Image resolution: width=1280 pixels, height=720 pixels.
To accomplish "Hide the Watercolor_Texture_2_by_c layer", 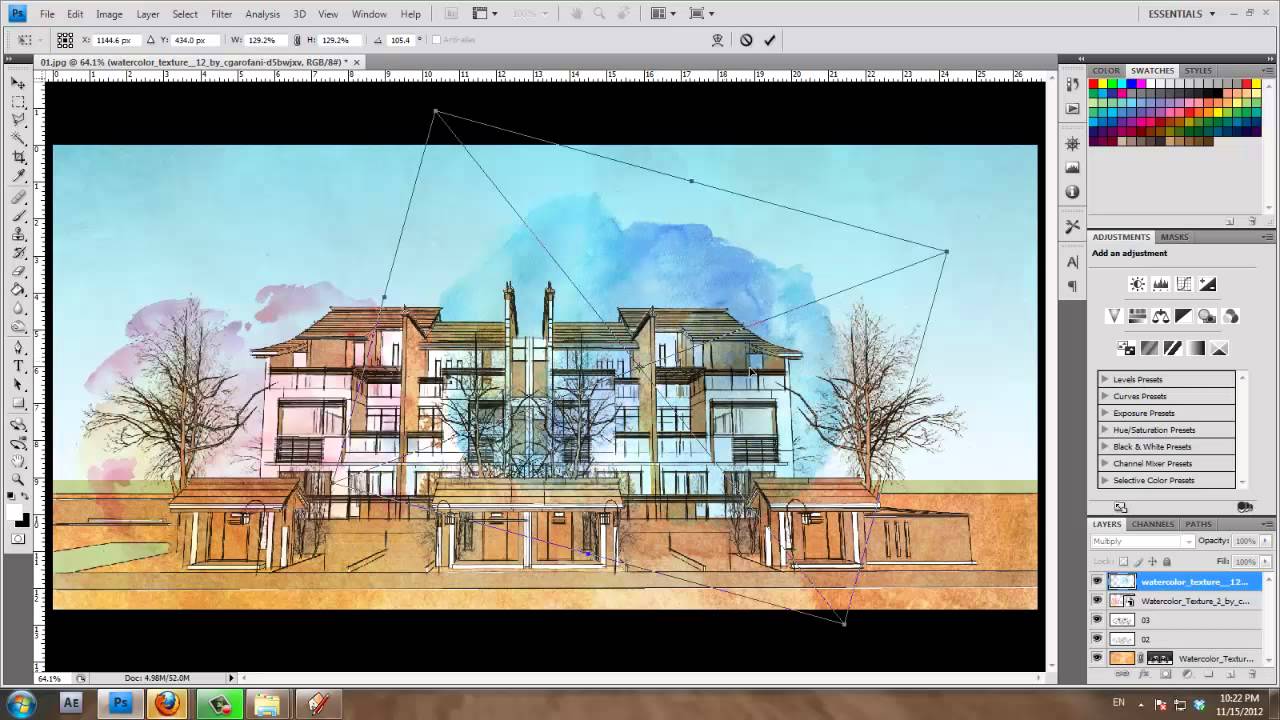I will pyautogui.click(x=1097, y=601).
